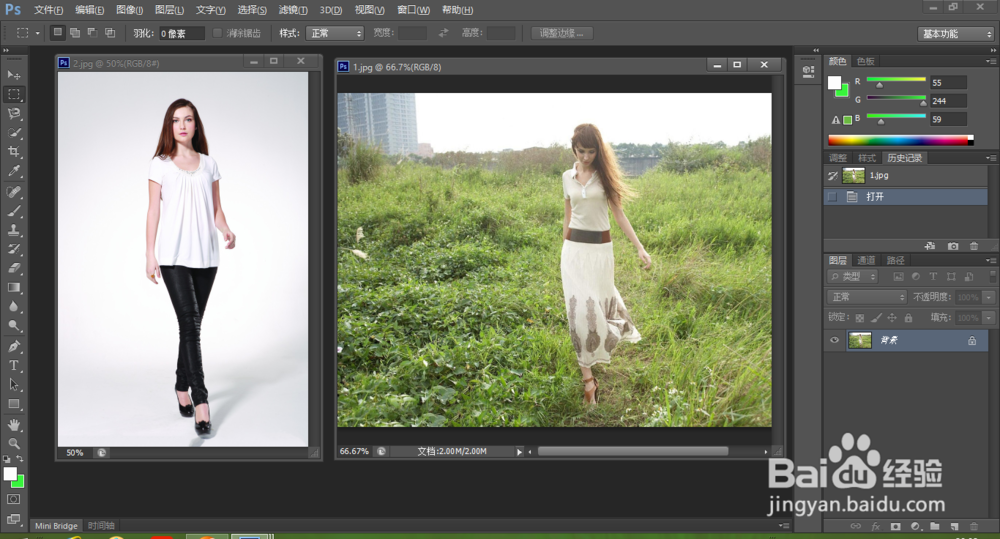Select the Gradient tool
The image size is (1000, 539).
13,288
